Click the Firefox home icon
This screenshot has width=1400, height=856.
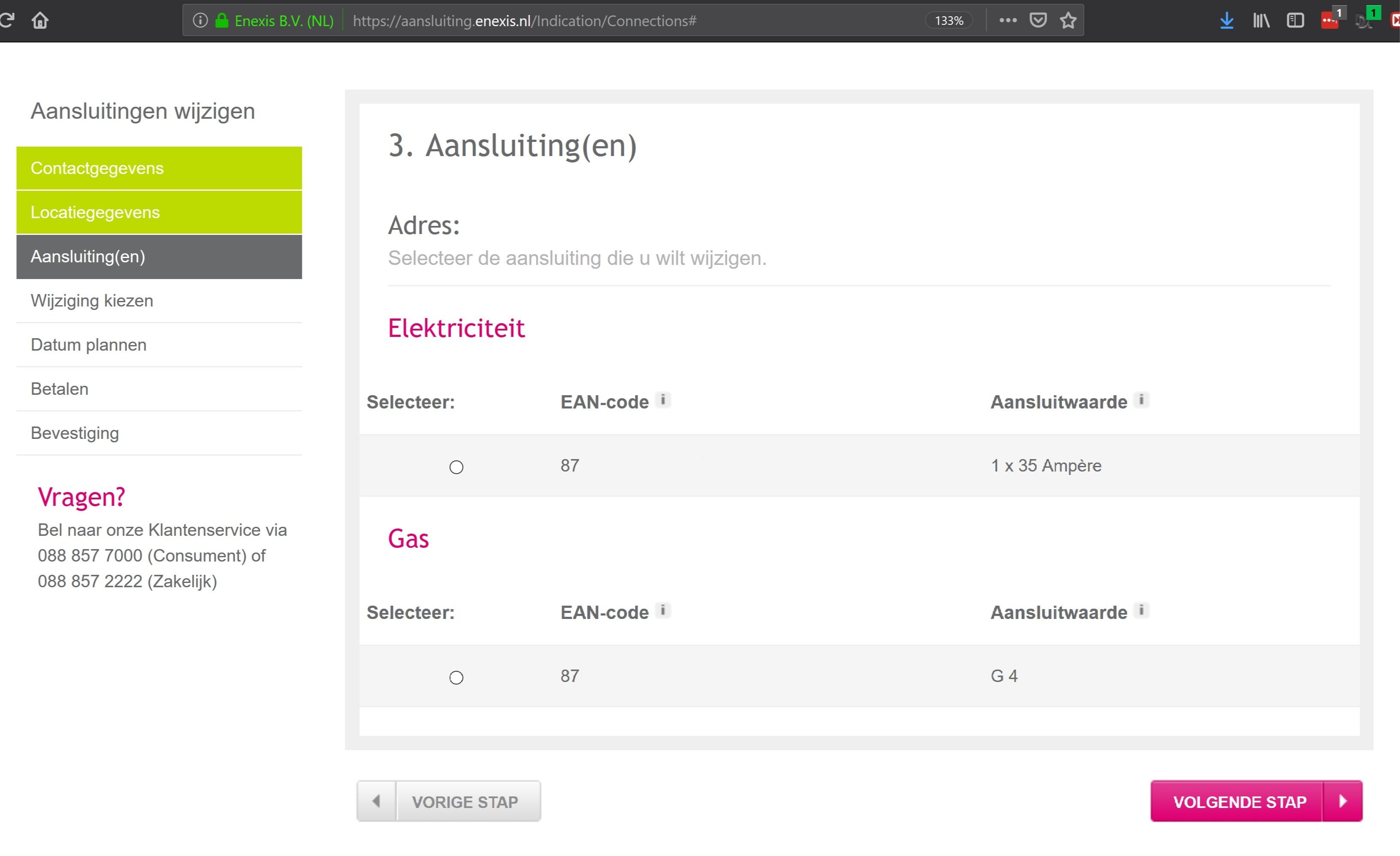click(40, 21)
